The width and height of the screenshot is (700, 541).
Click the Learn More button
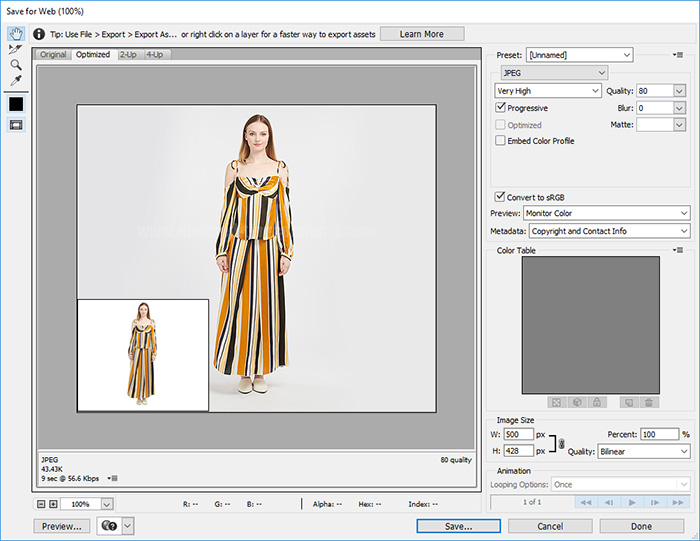pos(422,34)
